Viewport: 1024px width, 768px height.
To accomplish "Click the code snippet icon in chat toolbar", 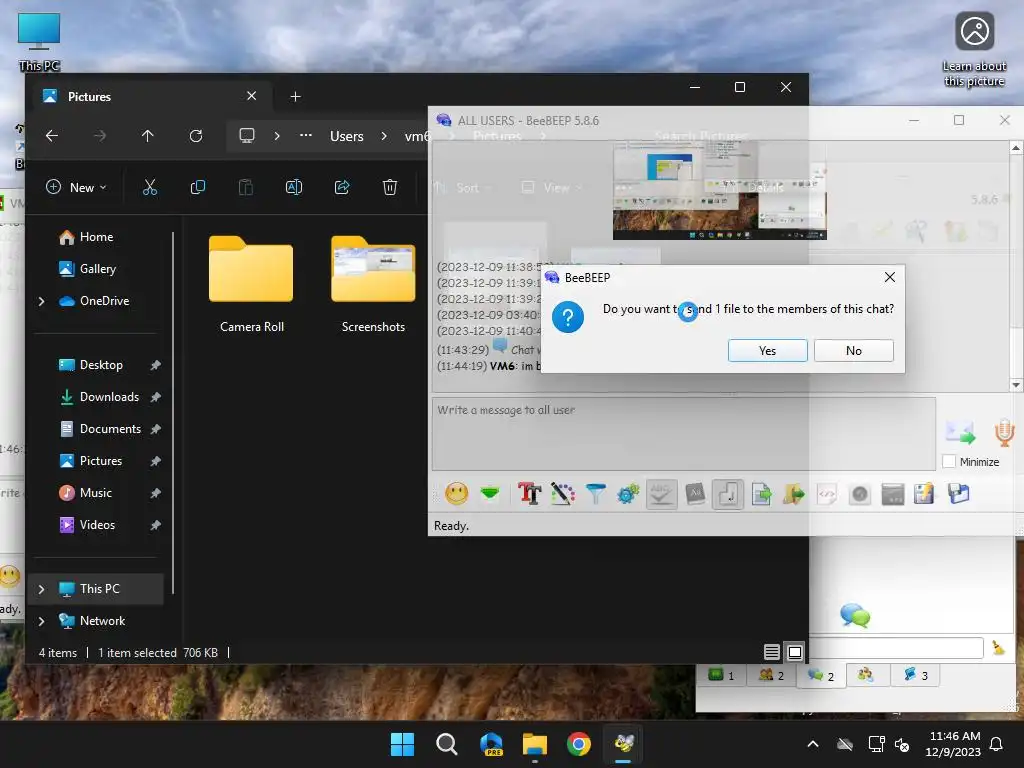I will [x=827, y=494].
